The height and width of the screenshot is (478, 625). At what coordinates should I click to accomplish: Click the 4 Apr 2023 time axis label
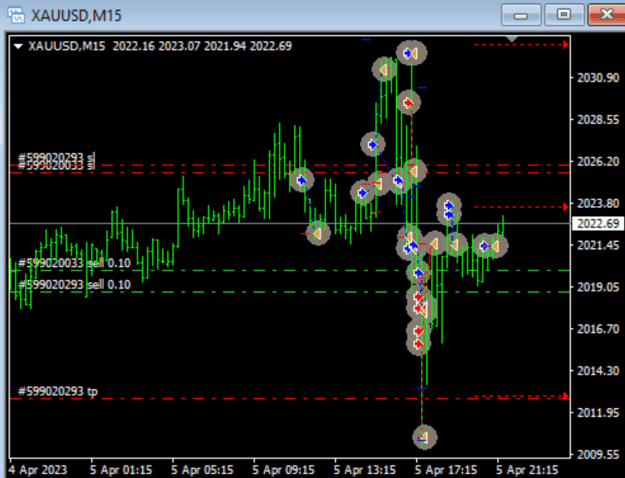pyautogui.click(x=38, y=470)
